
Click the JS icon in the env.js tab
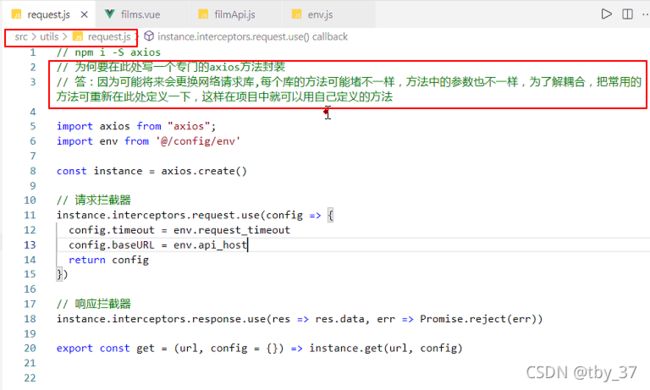[296, 15]
